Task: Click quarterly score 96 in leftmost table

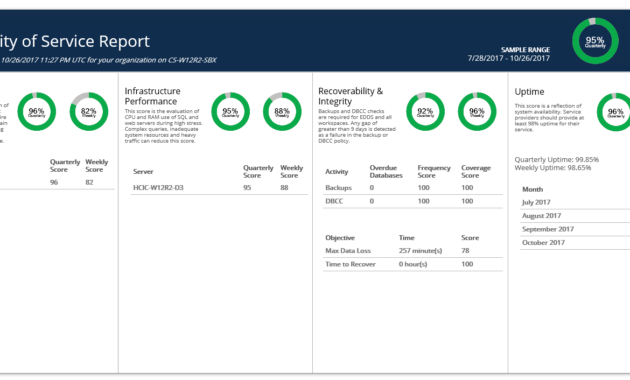Action: point(54,182)
